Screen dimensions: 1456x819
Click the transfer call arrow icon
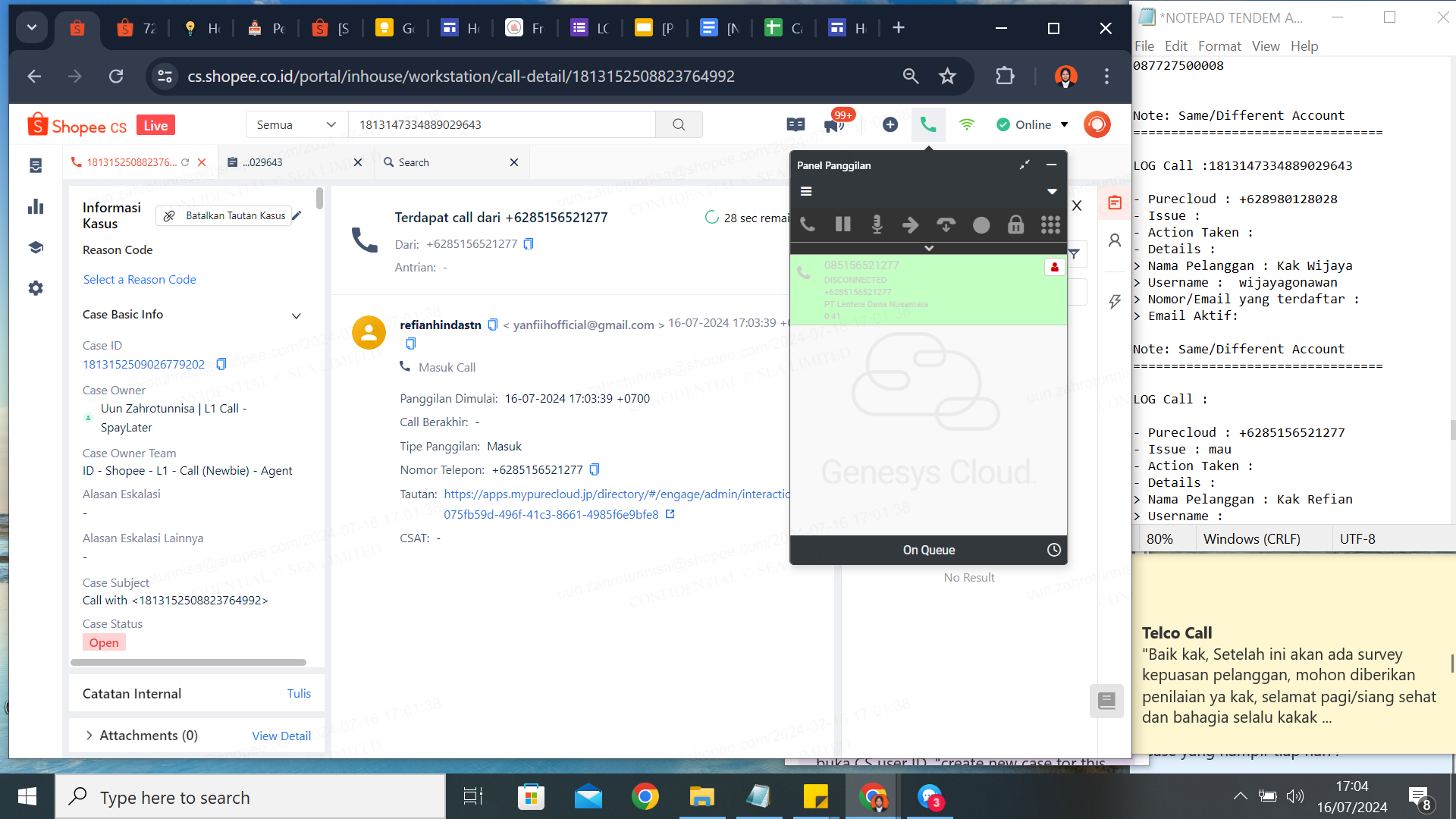[911, 224]
